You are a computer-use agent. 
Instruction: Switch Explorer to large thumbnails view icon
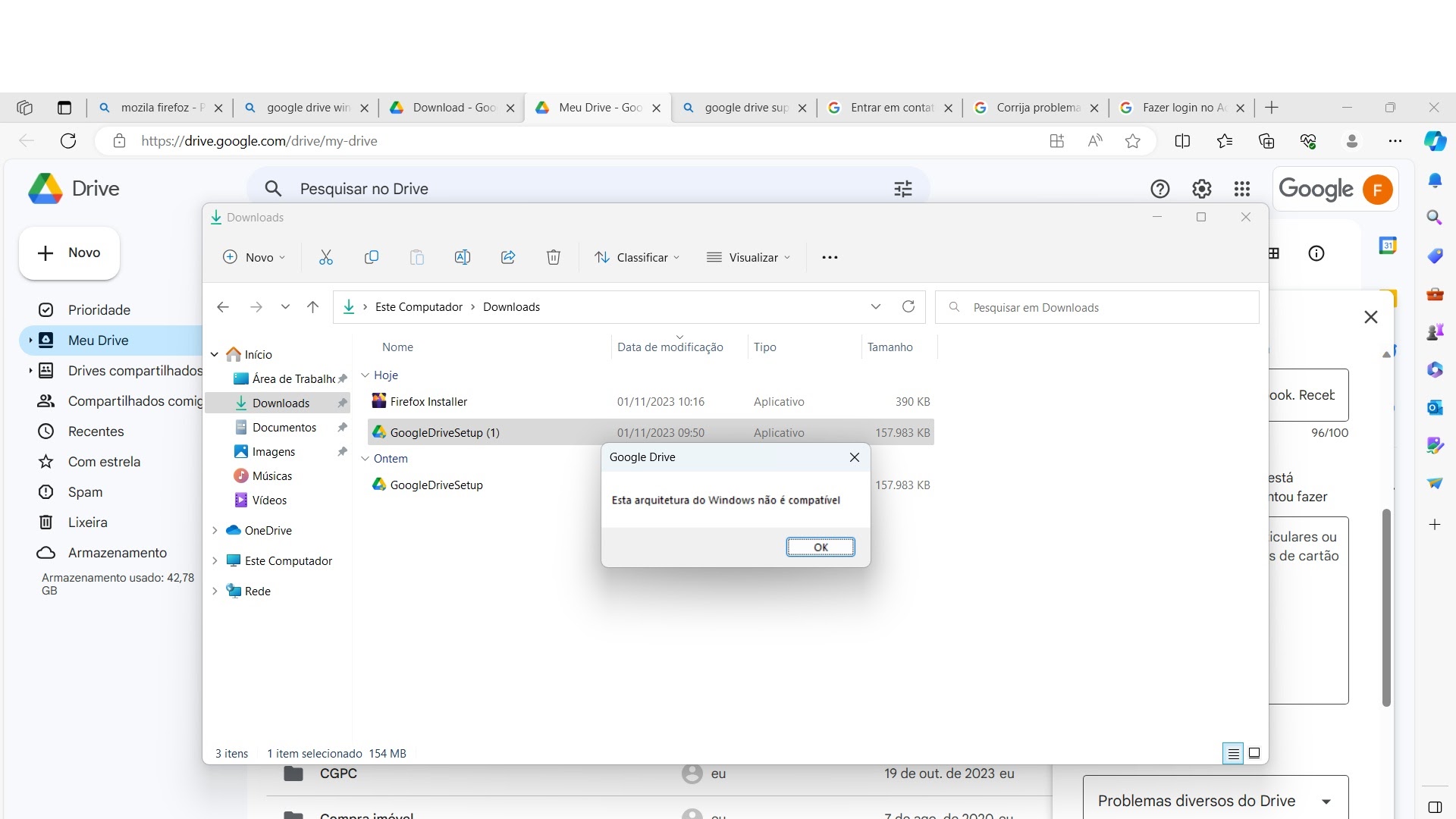coord(1254,754)
